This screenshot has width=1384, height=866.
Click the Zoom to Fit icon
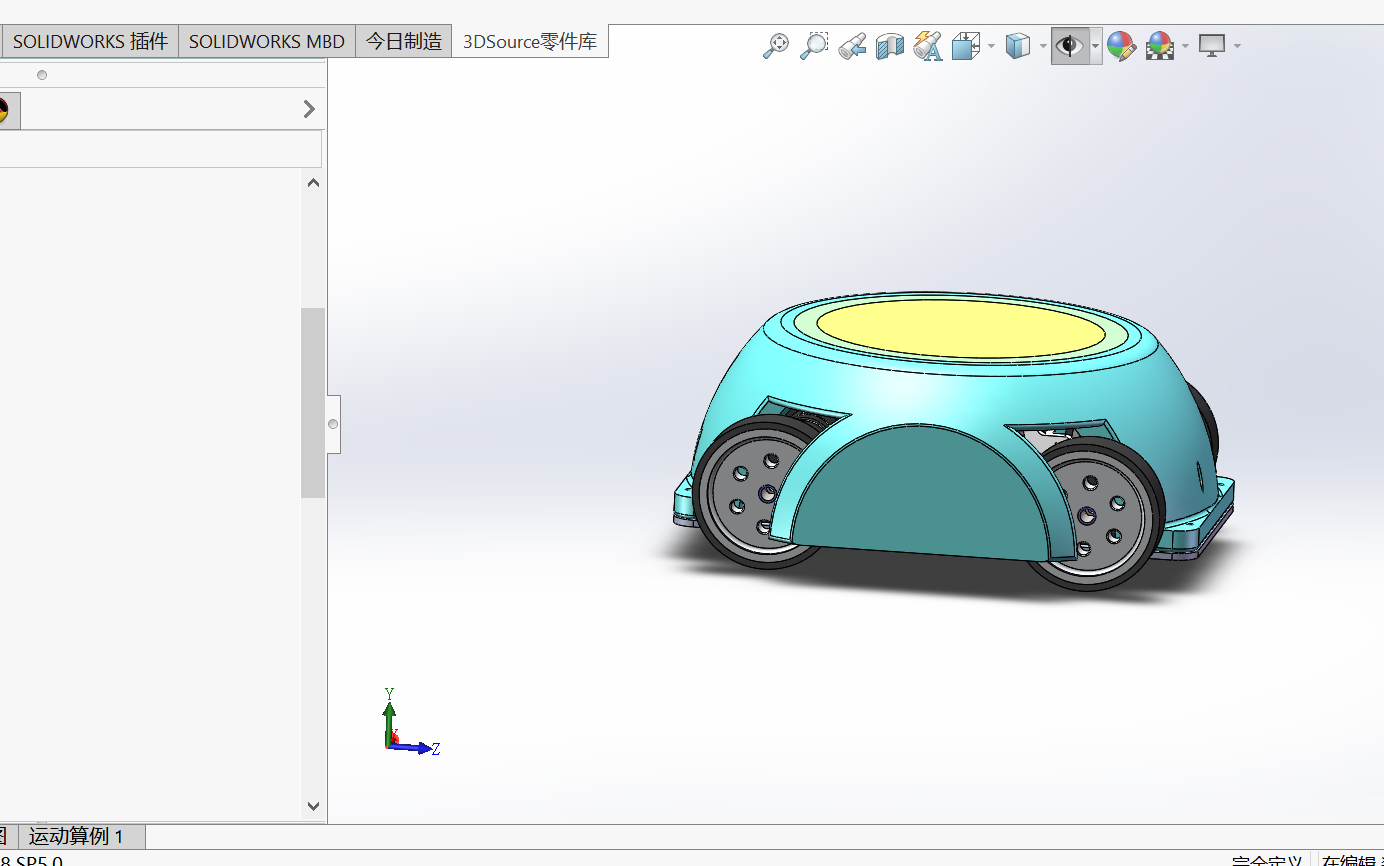[776, 46]
